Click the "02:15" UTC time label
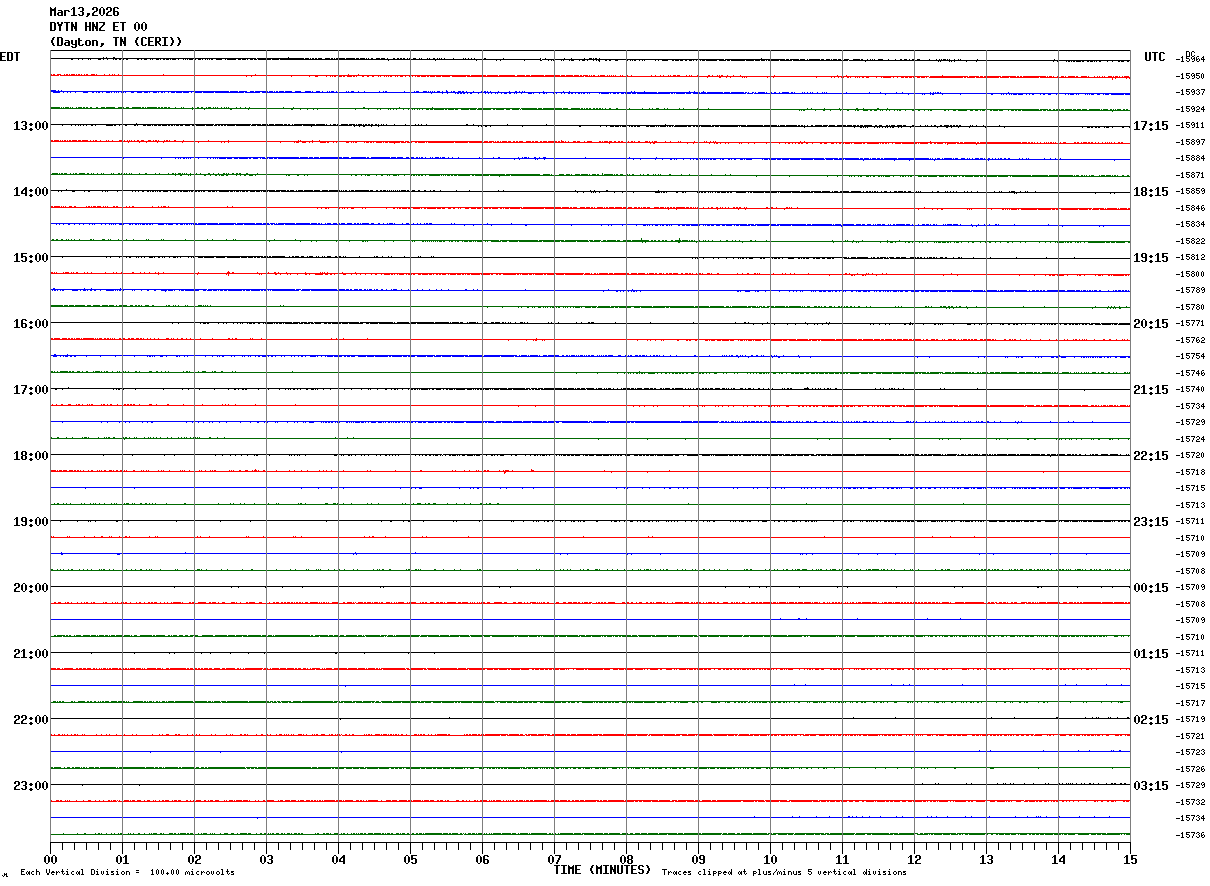This screenshot has height=886, width=1210. click(1150, 720)
